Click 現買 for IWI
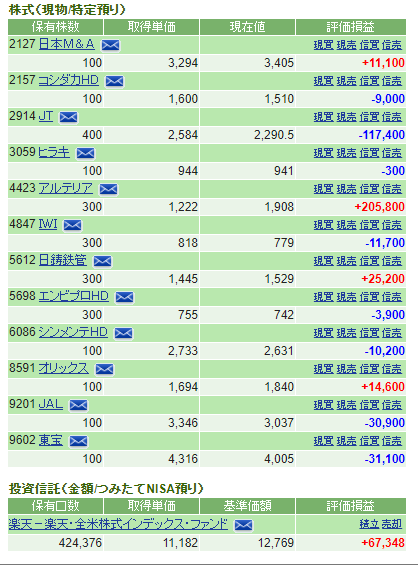Viewport: 418px width, 572px height. click(324, 225)
